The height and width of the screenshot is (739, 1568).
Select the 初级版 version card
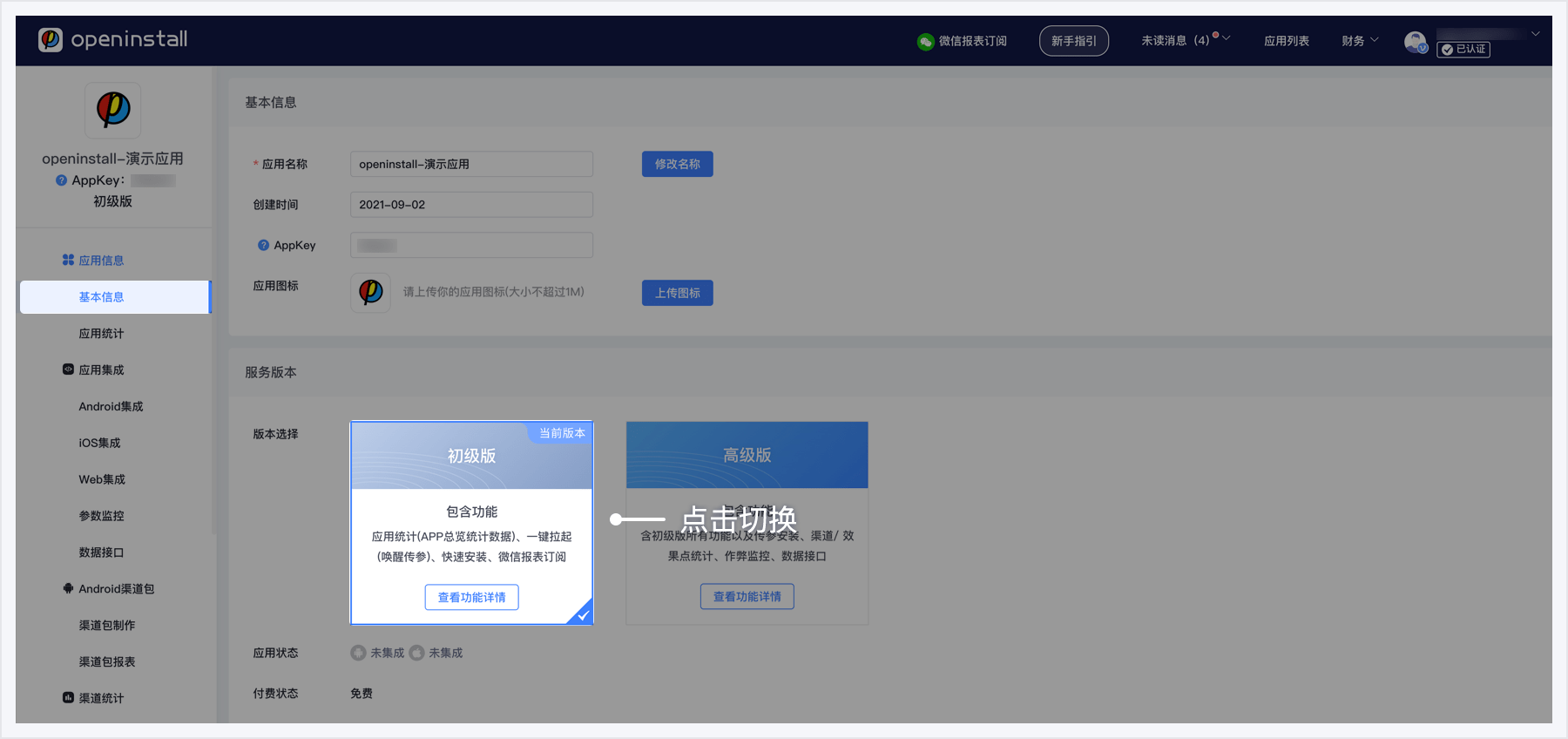(x=471, y=523)
